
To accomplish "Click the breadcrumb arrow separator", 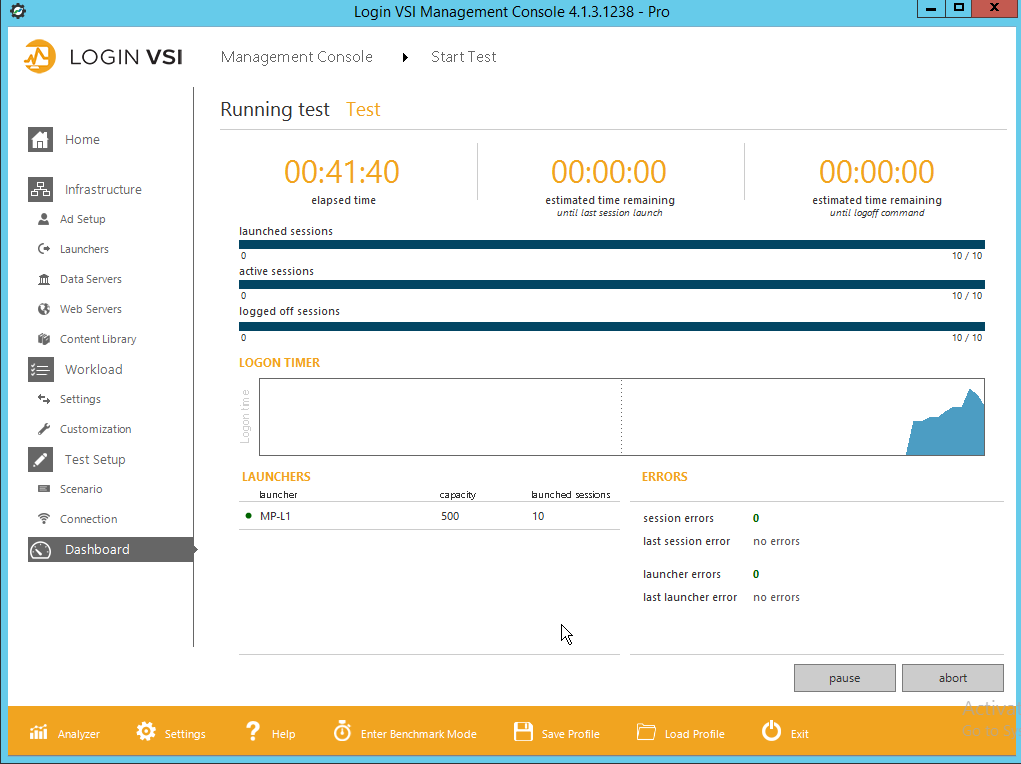I will [x=405, y=57].
